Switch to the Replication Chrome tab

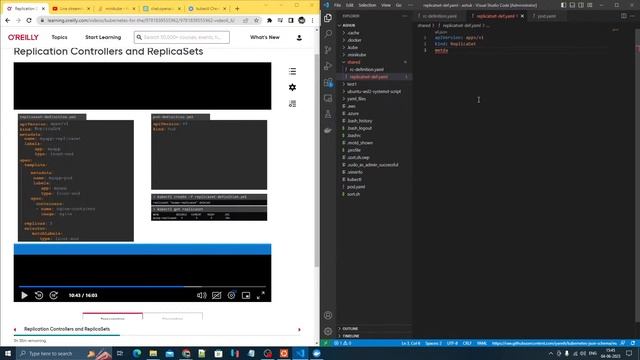point(25,9)
